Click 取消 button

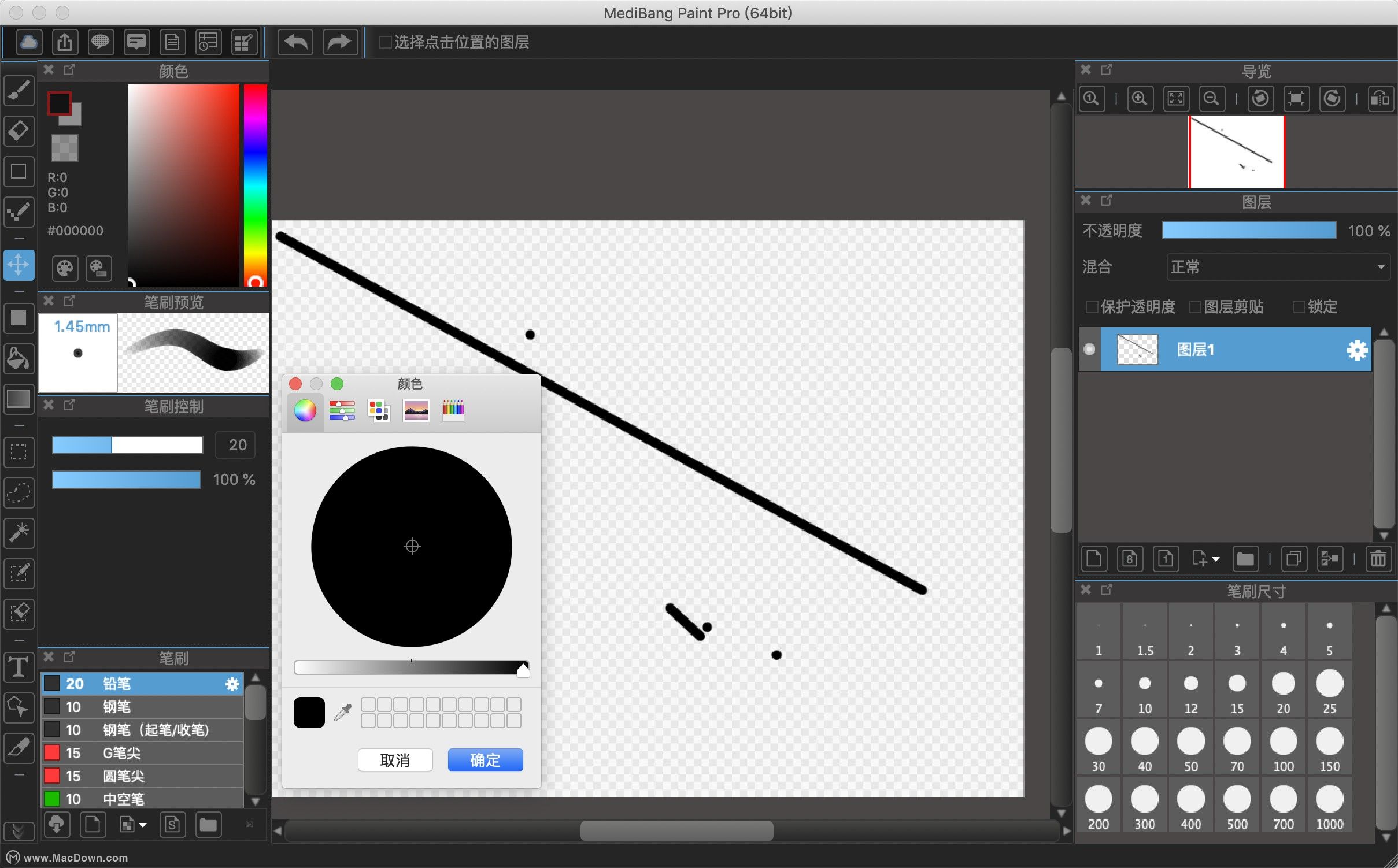coord(395,760)
